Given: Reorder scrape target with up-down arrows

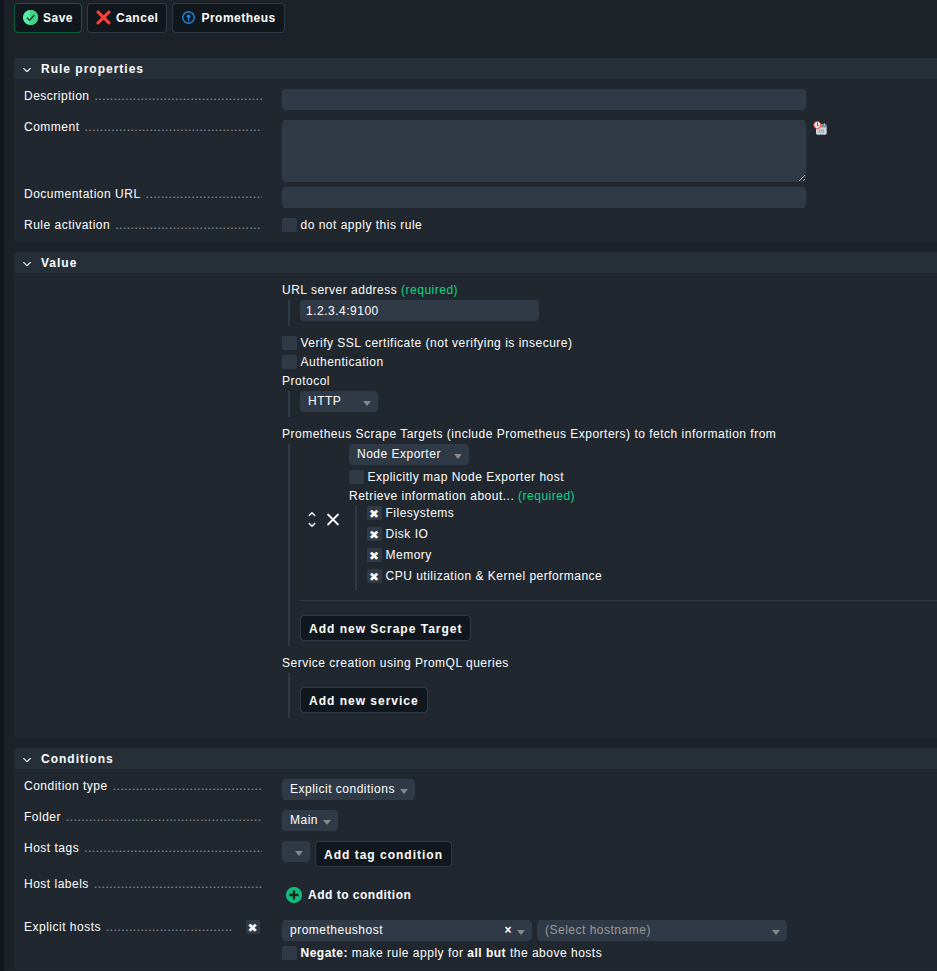Looking at the screenshot, I should point(312,520).
